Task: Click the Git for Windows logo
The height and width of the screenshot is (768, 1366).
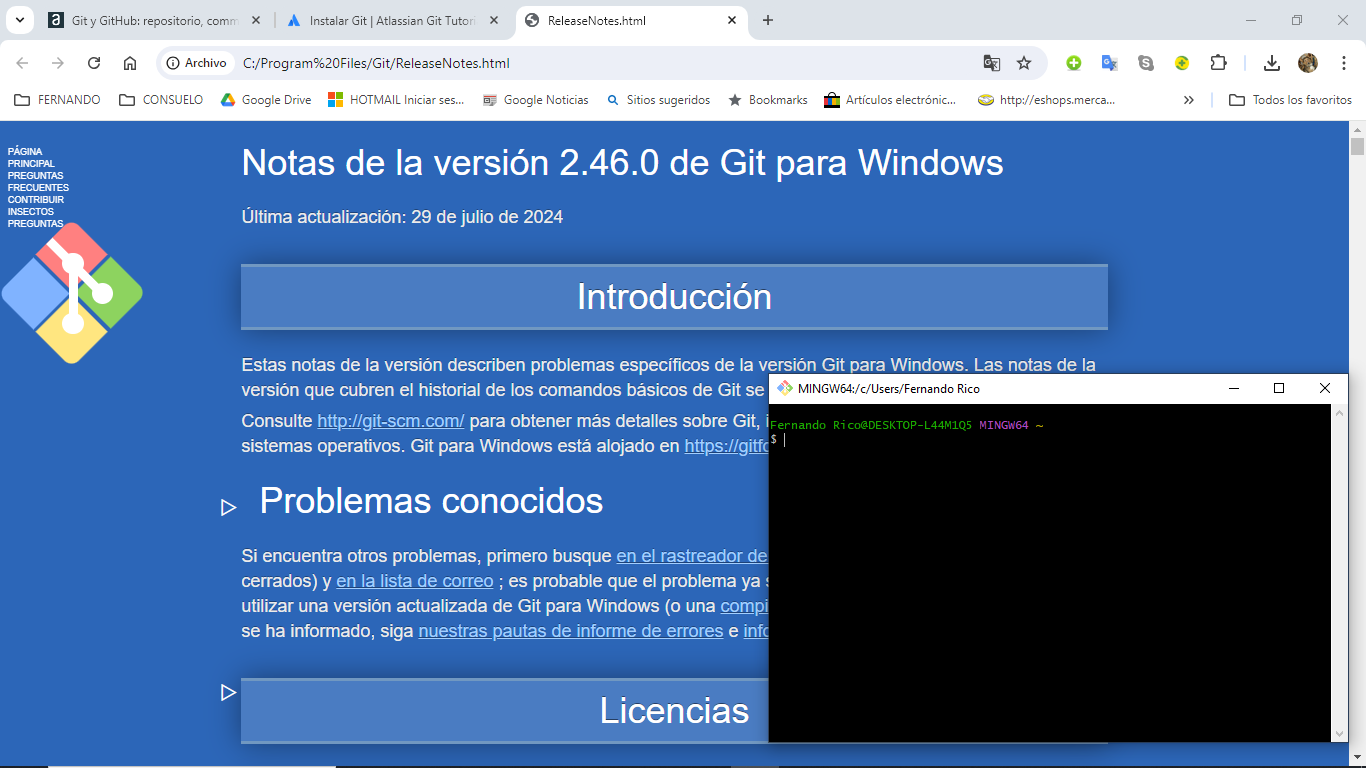Action: pos(72,293)
